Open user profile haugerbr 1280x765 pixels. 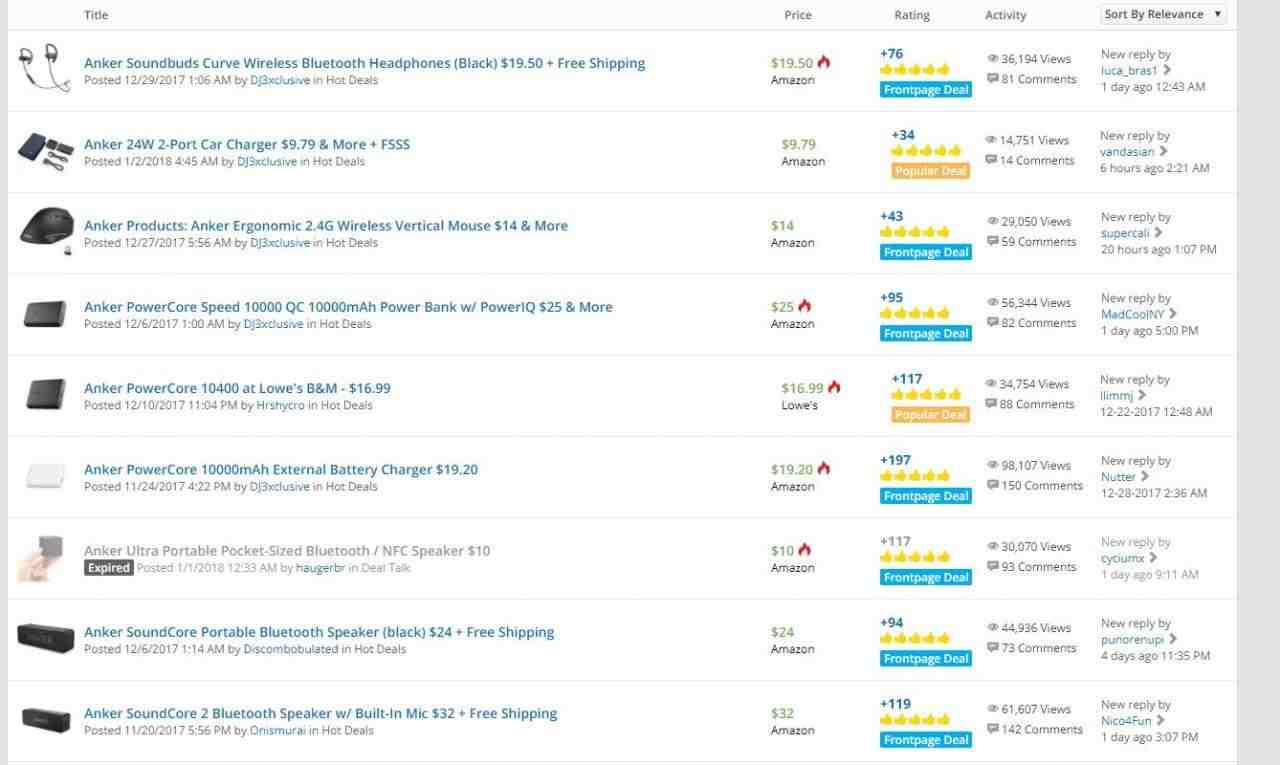click(x=320, y=568)
